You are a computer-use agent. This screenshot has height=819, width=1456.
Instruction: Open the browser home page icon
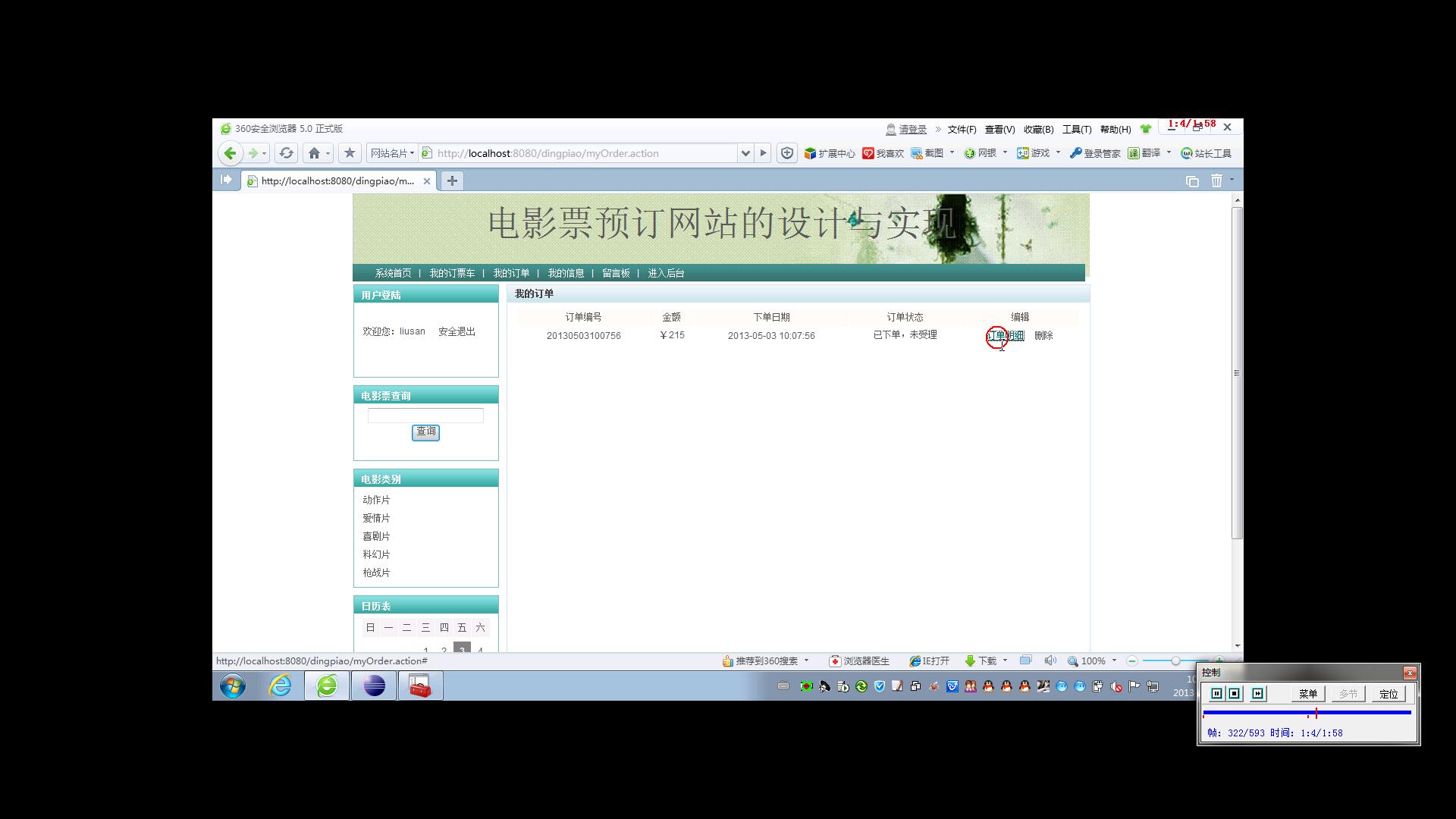tap(314, 153)
